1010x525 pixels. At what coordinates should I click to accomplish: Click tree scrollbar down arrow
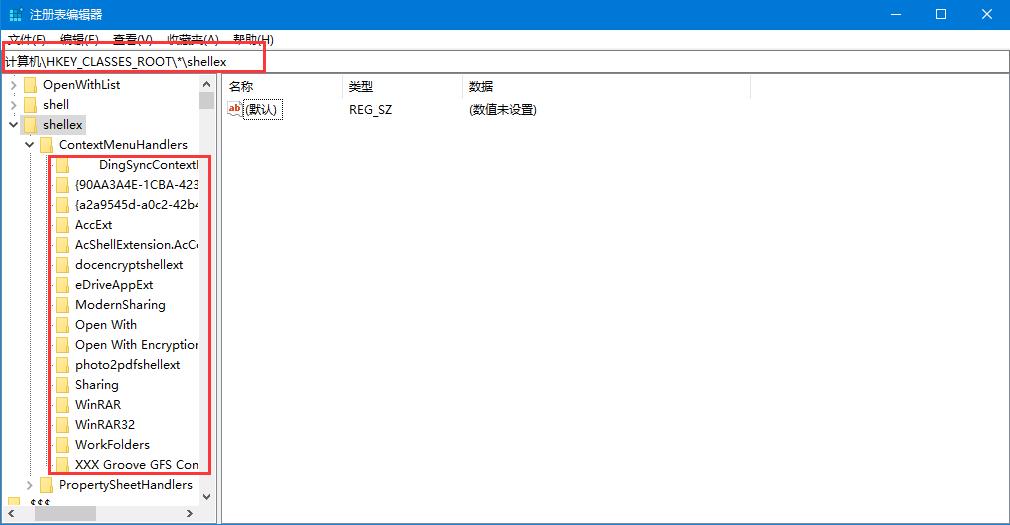pyautogui.click(x=207, y=497)
